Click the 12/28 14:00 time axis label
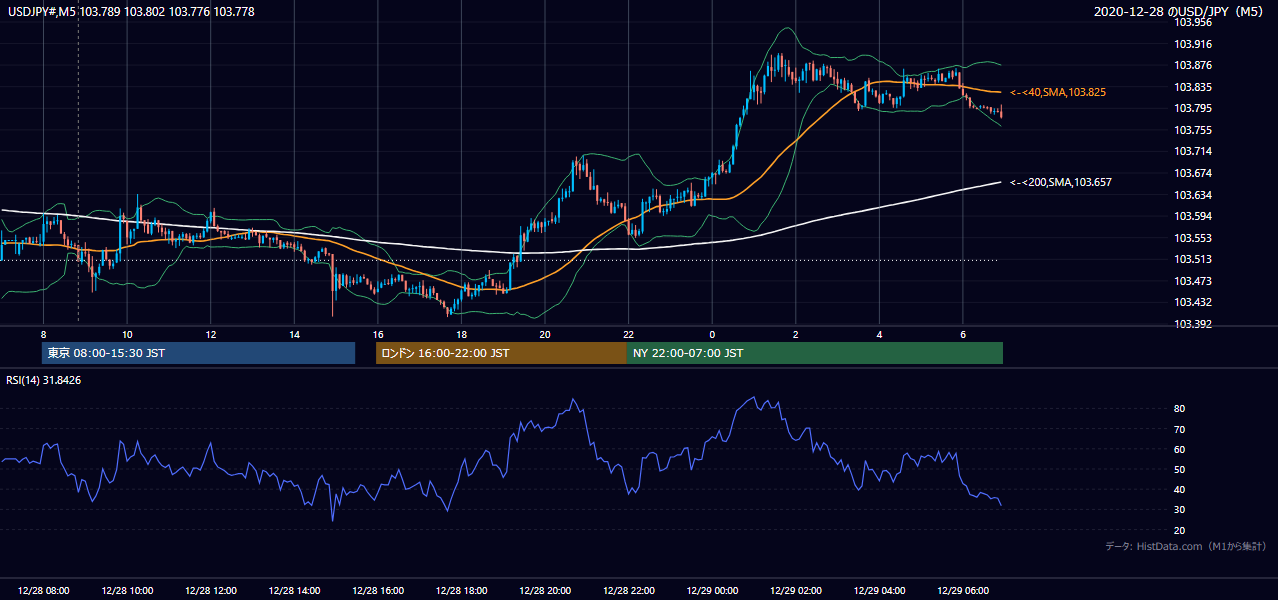 coord(294,591)
